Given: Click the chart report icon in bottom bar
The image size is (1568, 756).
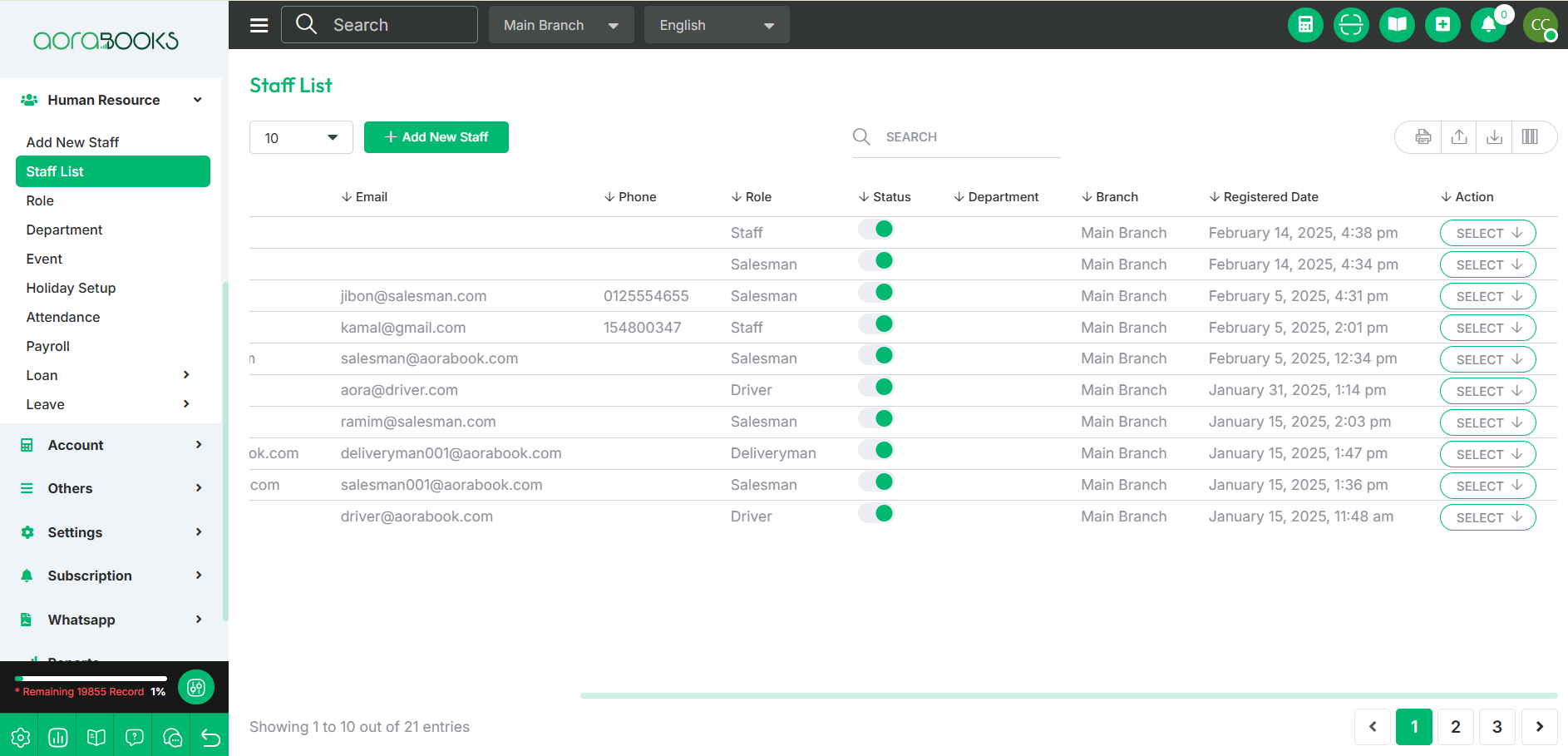Looking at the screenshot, I should pyautogui.click(x=58, y=737).
